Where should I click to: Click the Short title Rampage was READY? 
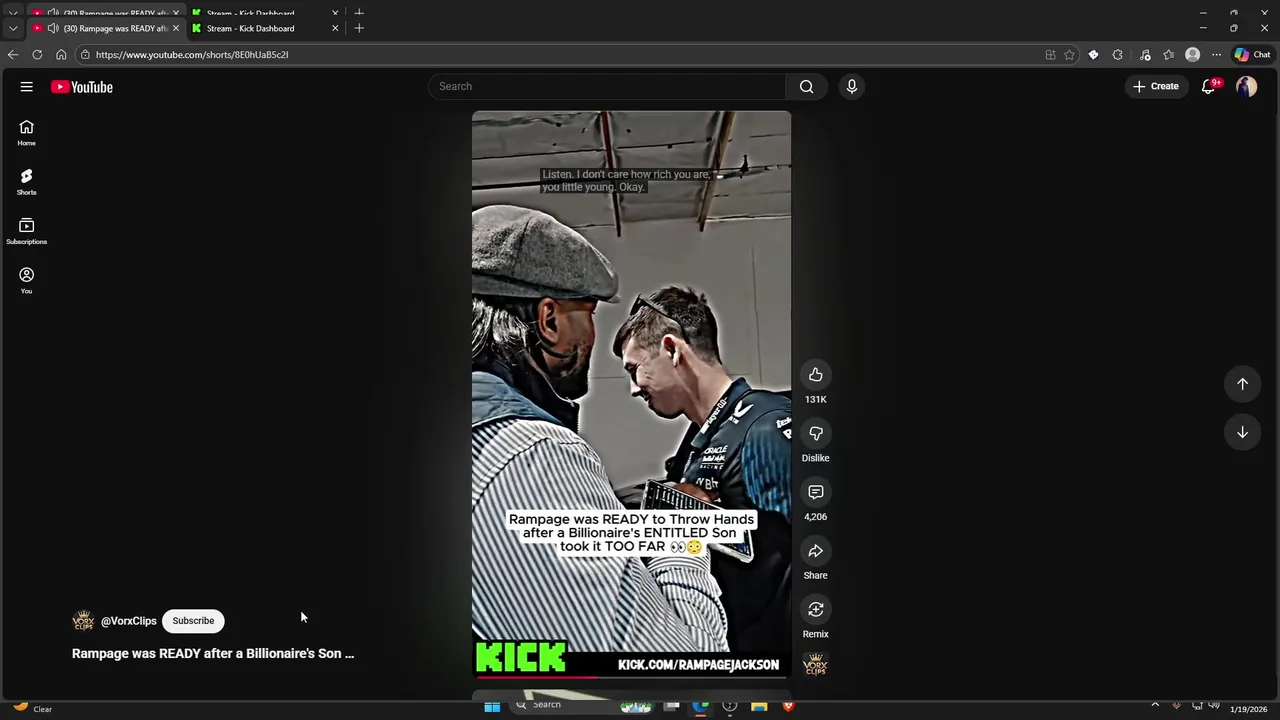click(213, 654)
